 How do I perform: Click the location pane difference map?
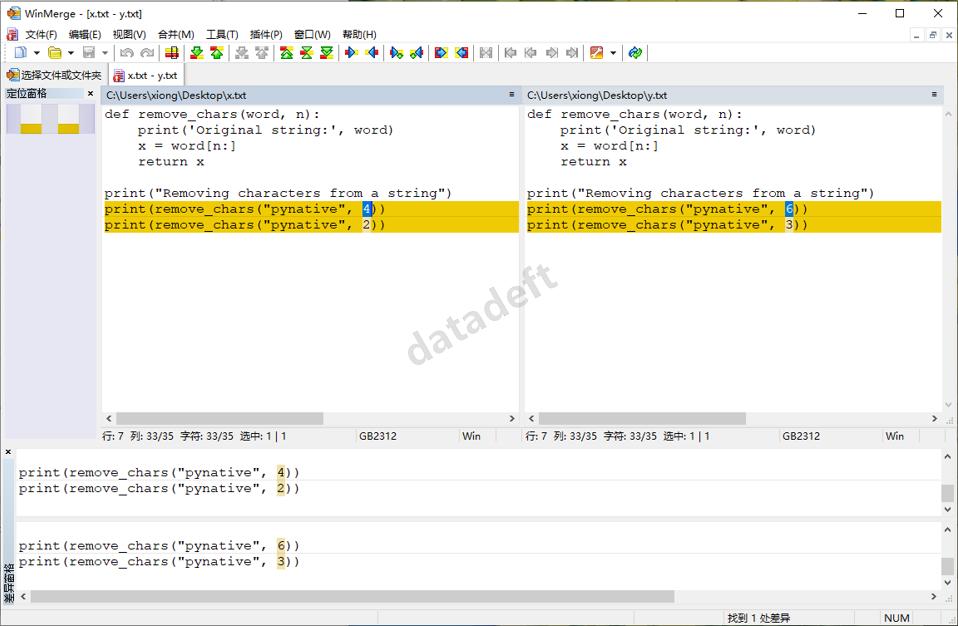point(51,119)
